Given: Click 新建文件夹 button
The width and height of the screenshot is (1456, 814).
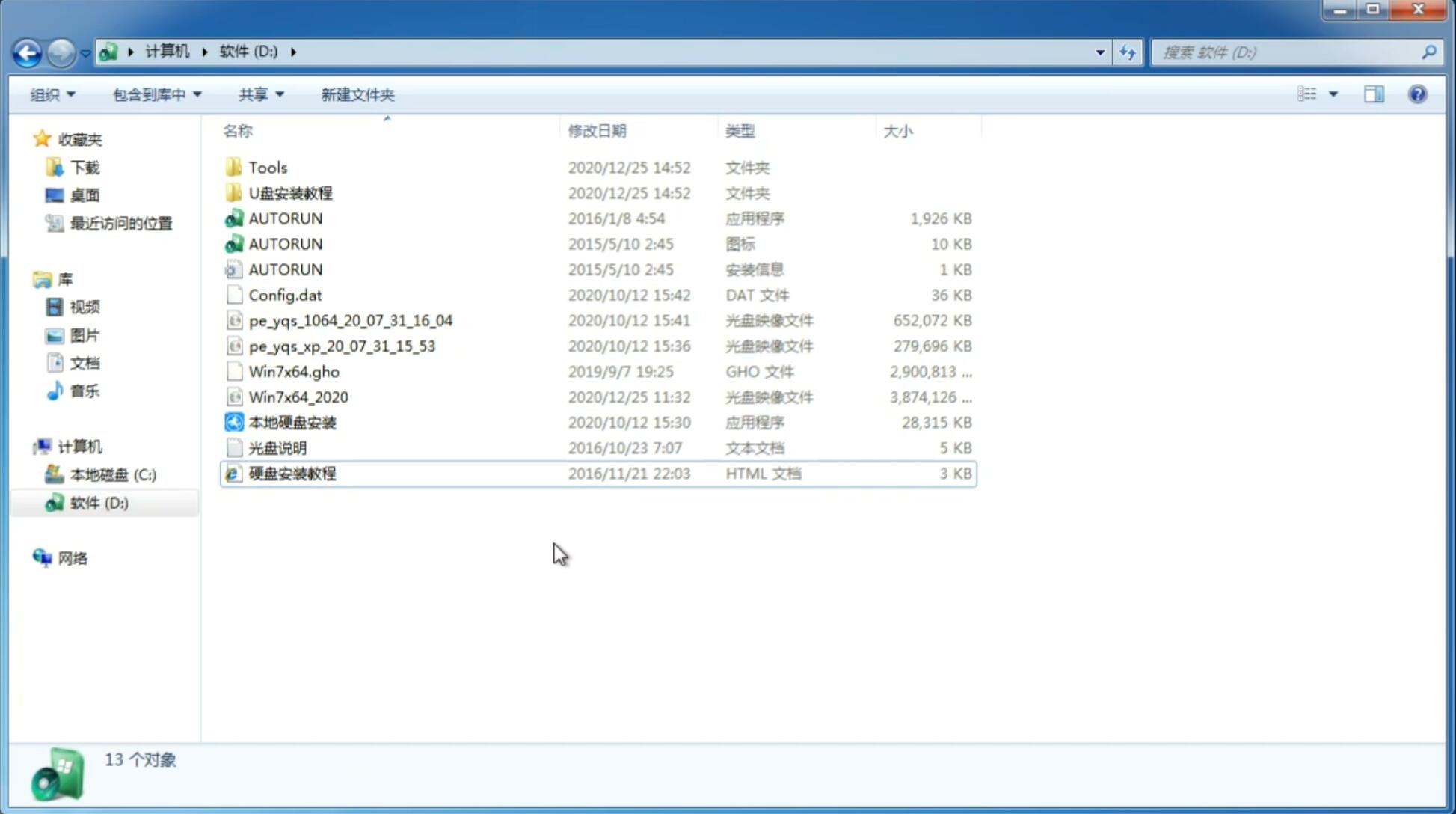Looking at the screenshot, I should (x=357, y=94).
